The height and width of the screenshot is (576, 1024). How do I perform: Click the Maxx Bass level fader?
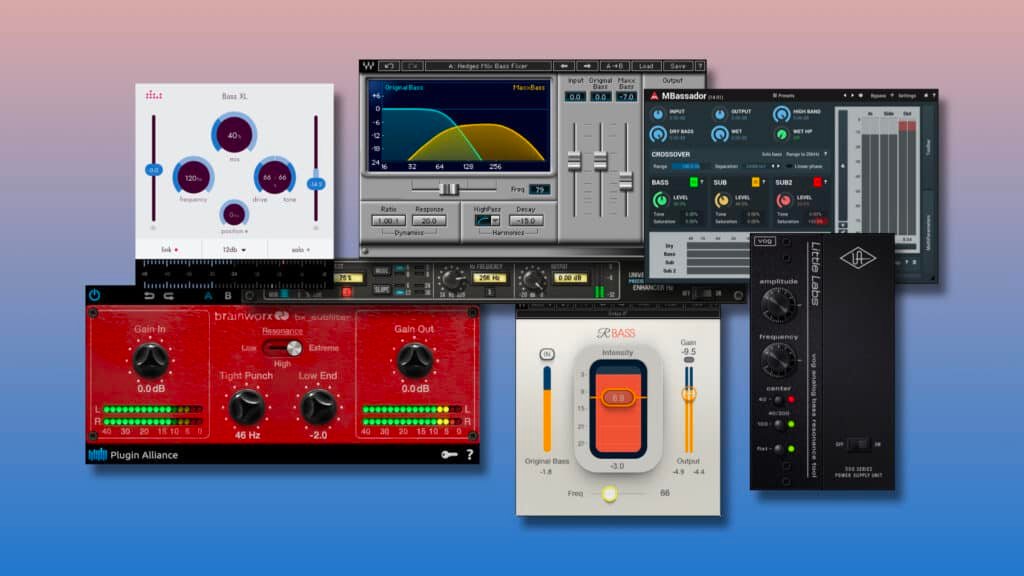626,181
